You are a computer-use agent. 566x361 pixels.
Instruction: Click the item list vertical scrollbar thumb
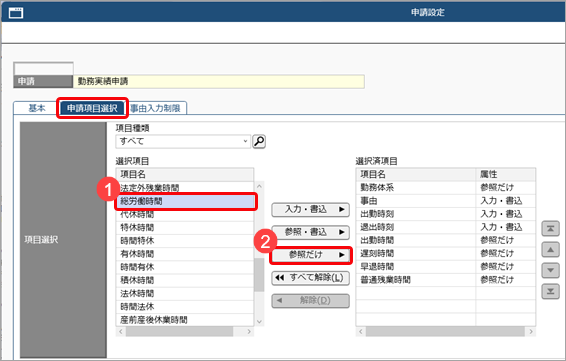tap(259, 275)
